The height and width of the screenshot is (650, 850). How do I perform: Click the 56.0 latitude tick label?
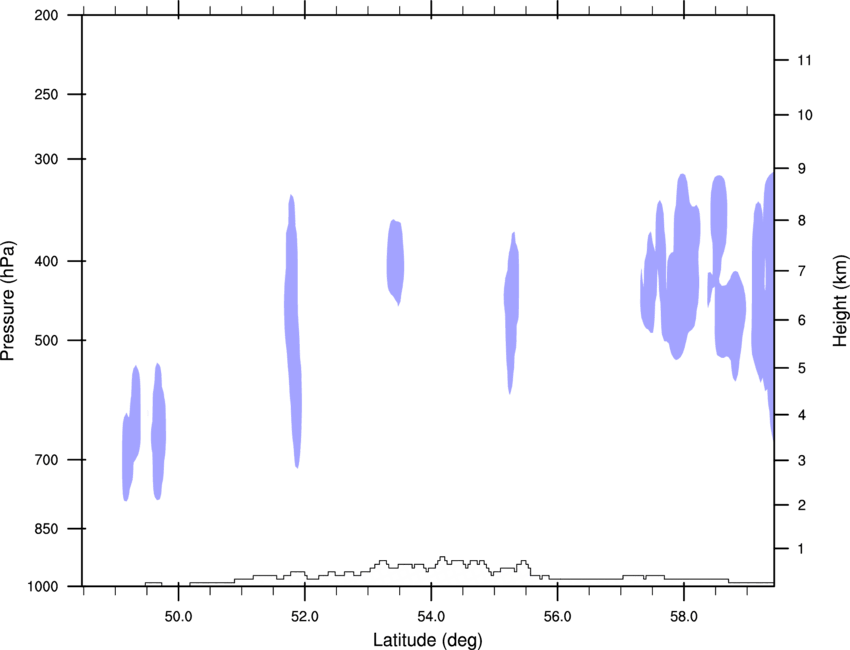coord(557,617)
